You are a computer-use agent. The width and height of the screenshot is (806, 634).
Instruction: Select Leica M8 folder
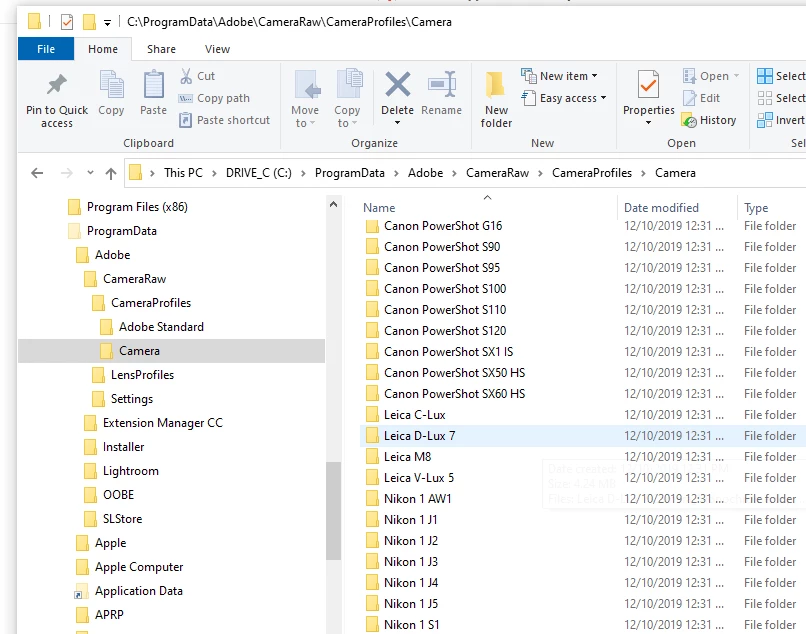(x=407, y=457)
